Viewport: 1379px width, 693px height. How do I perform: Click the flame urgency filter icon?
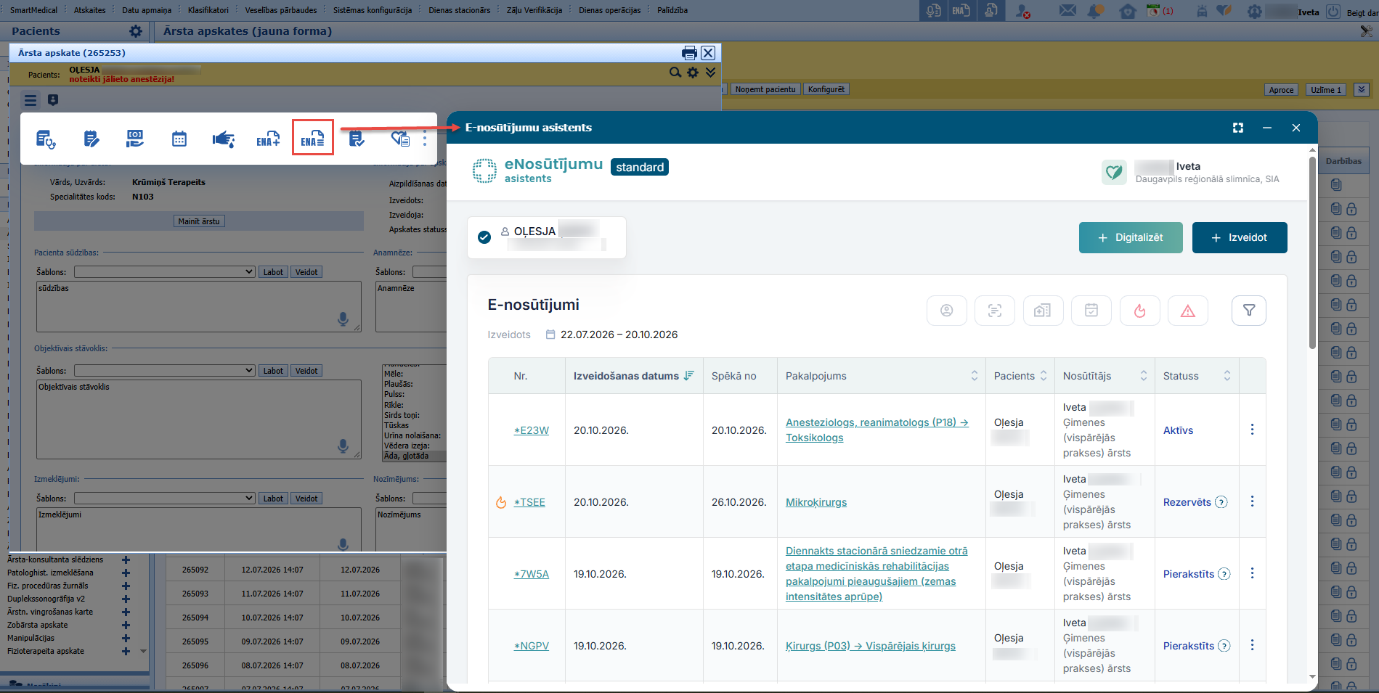1140,311
